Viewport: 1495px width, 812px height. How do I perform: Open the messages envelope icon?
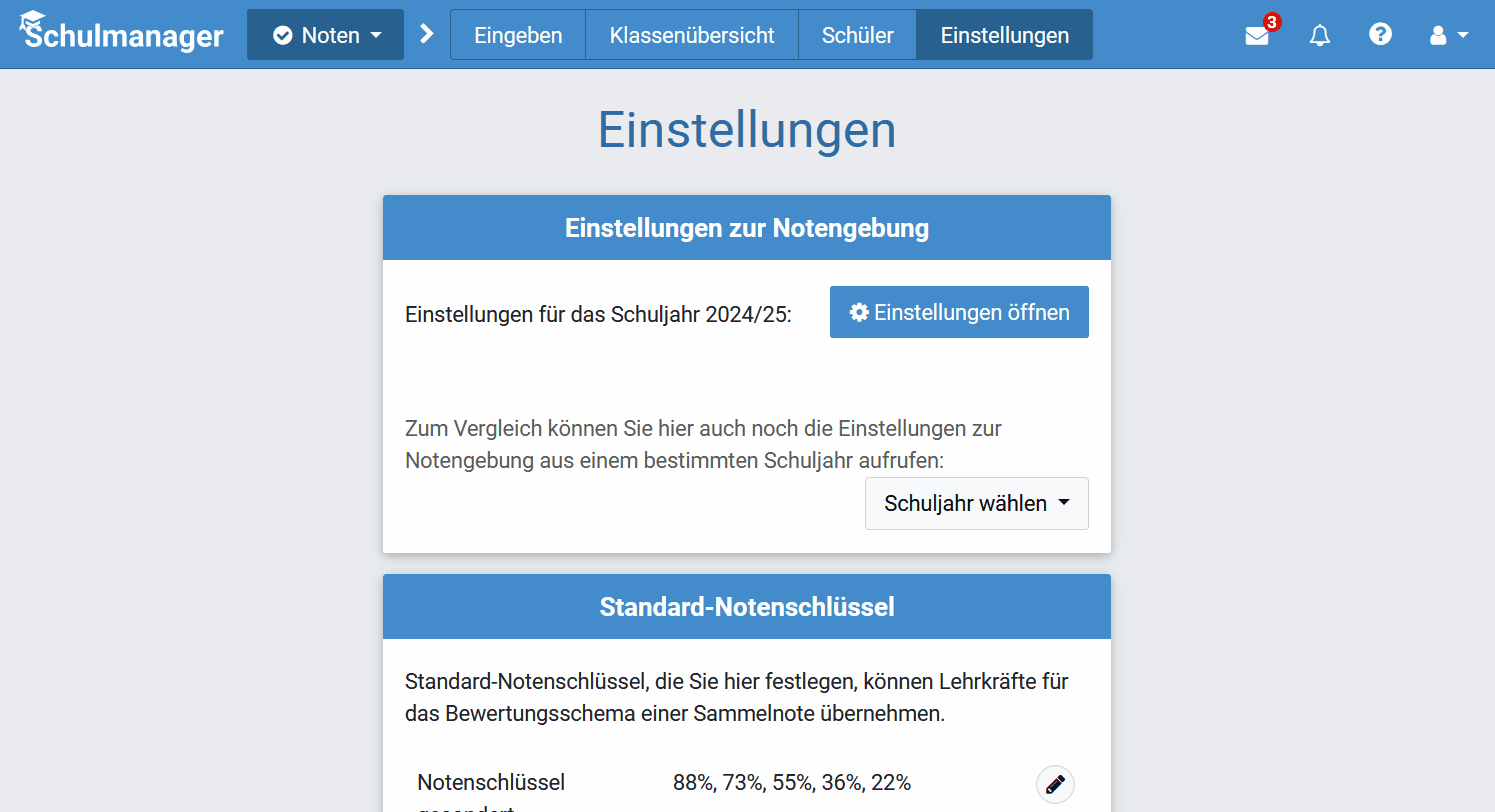coord(1256,36)
